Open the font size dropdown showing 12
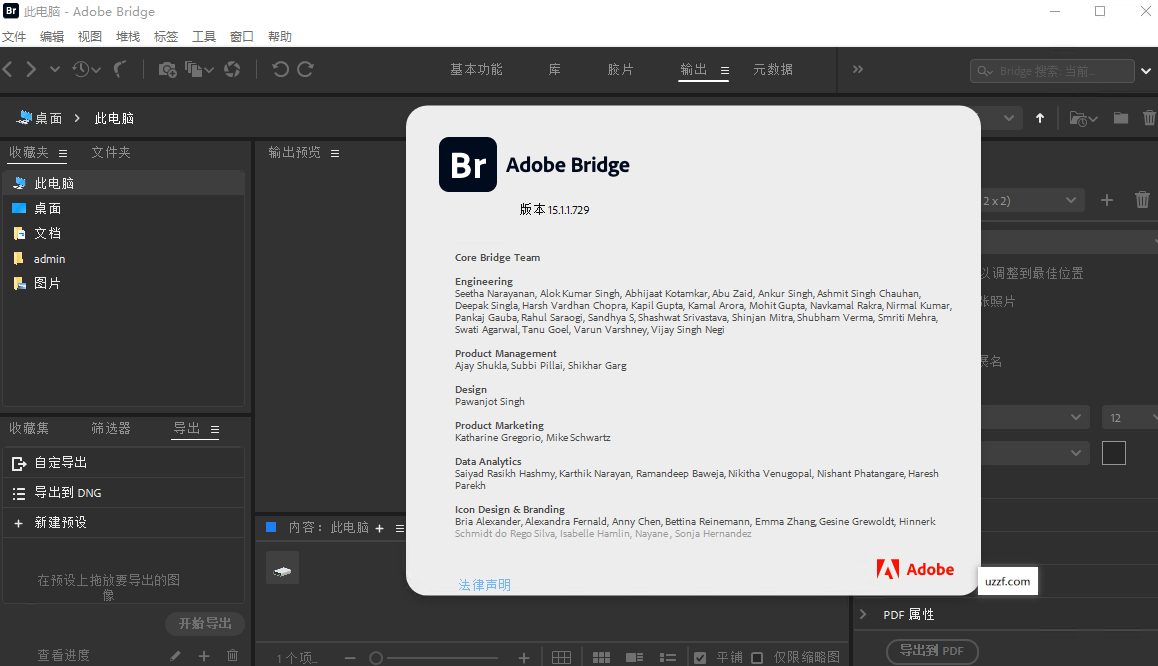 pos(1129,417)
